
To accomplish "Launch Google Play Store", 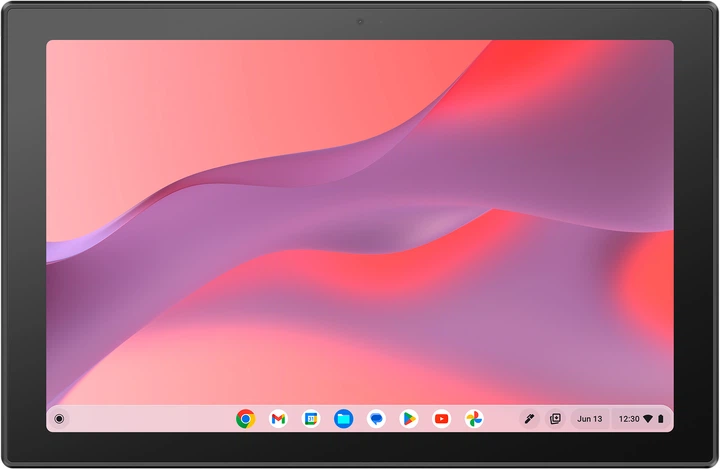I will click(409, 419).
